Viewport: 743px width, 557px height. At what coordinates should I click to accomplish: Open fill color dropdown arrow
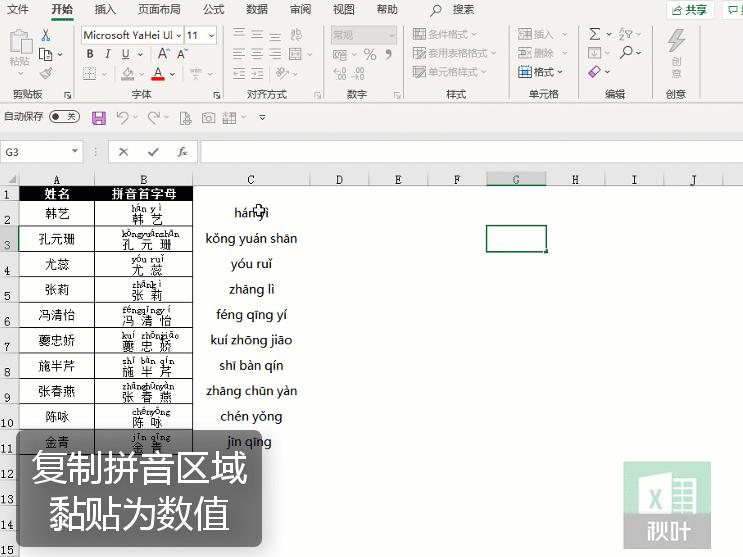[142, 74]
